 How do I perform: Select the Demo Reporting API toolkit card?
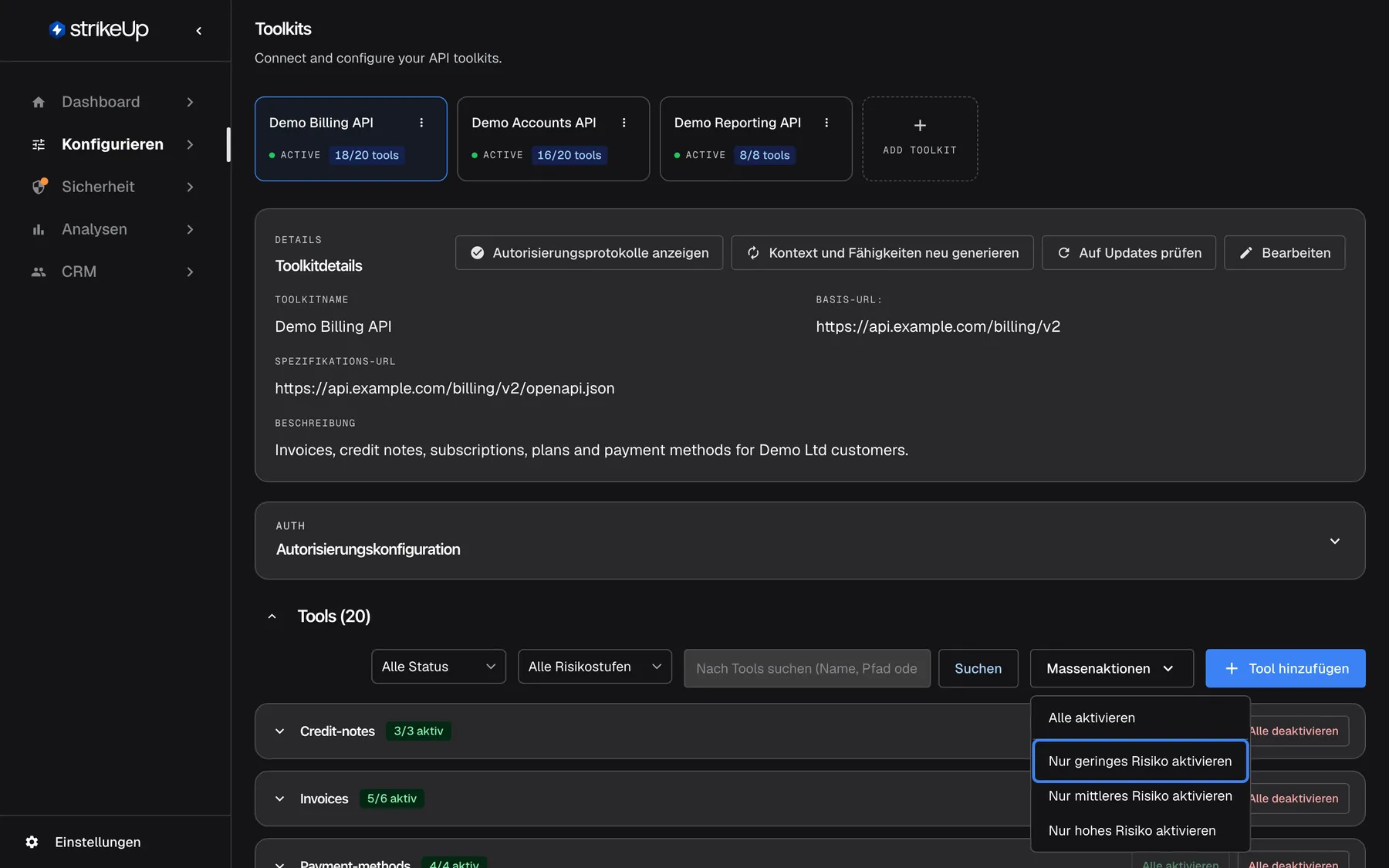click(756, 139)
